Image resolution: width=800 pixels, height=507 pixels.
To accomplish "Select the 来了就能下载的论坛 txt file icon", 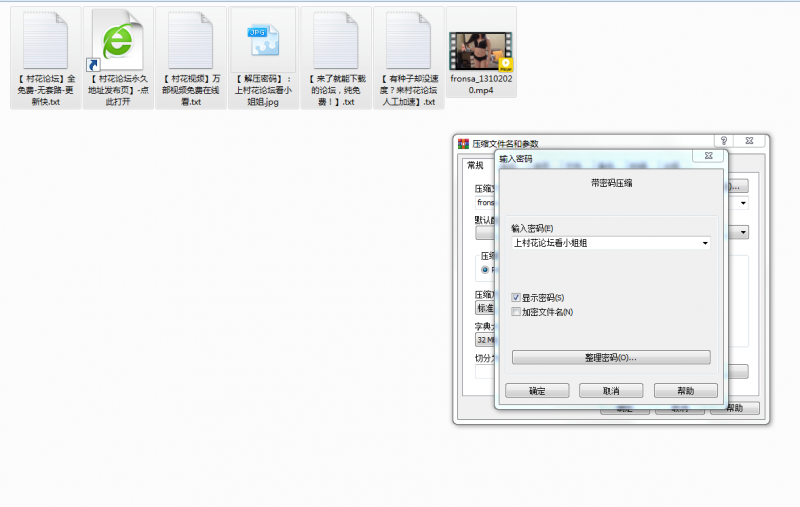I will 336,41.
